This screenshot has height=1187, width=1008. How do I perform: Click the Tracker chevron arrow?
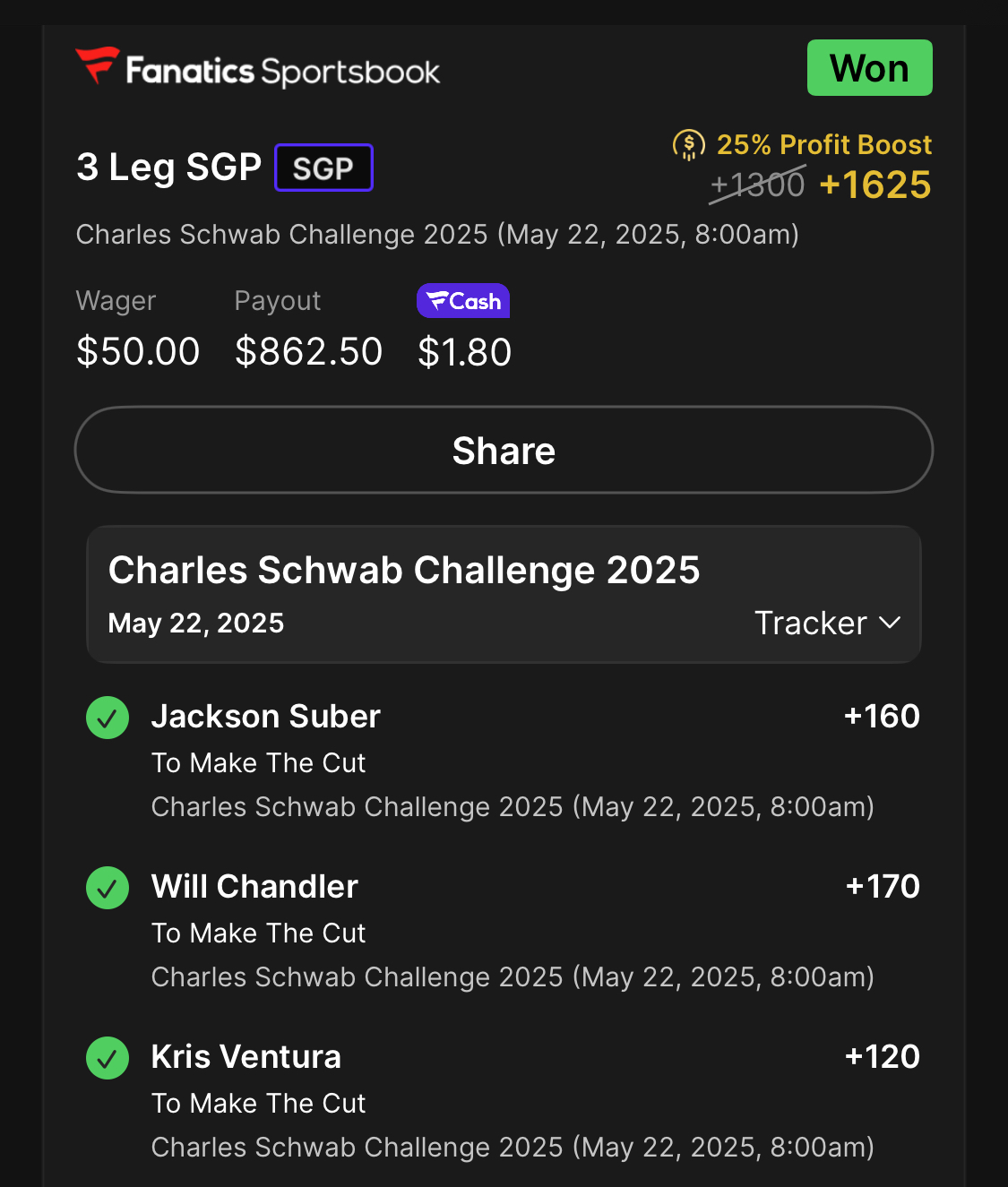coord(890,623)
